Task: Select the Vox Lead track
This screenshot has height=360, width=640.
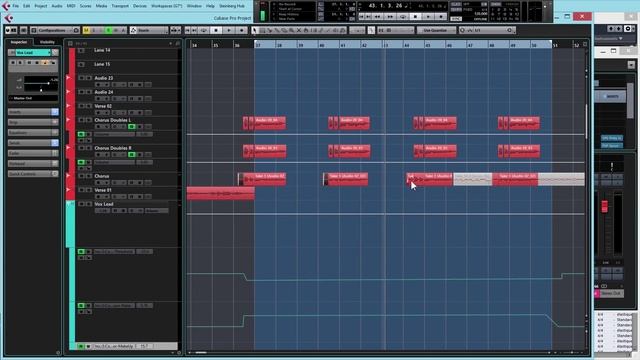Action: tap(104, 204)
